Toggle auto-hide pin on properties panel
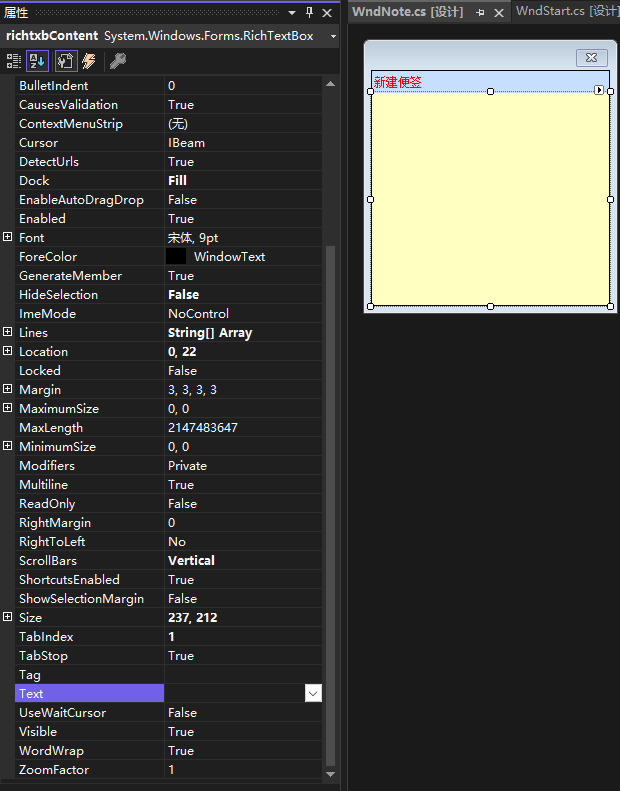 (310, 12)
